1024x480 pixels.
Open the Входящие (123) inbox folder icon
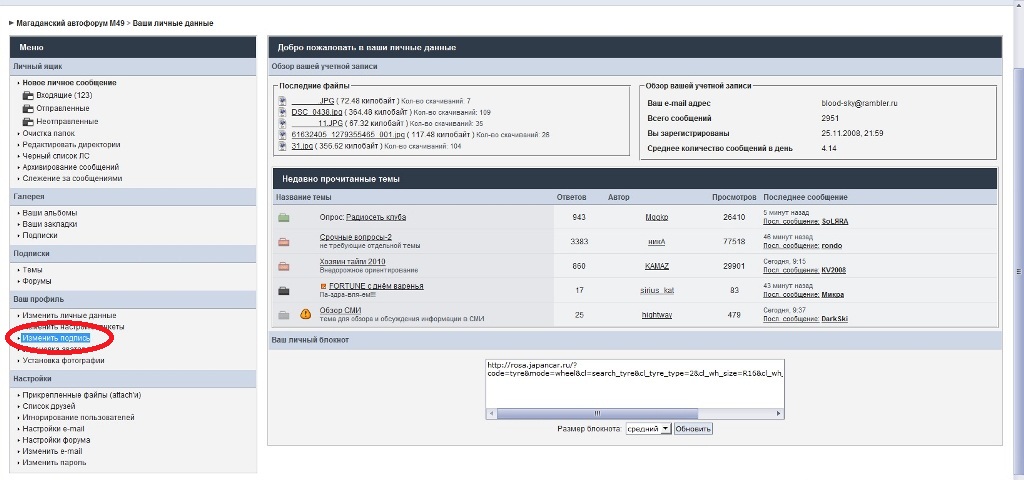pos(28,95)
